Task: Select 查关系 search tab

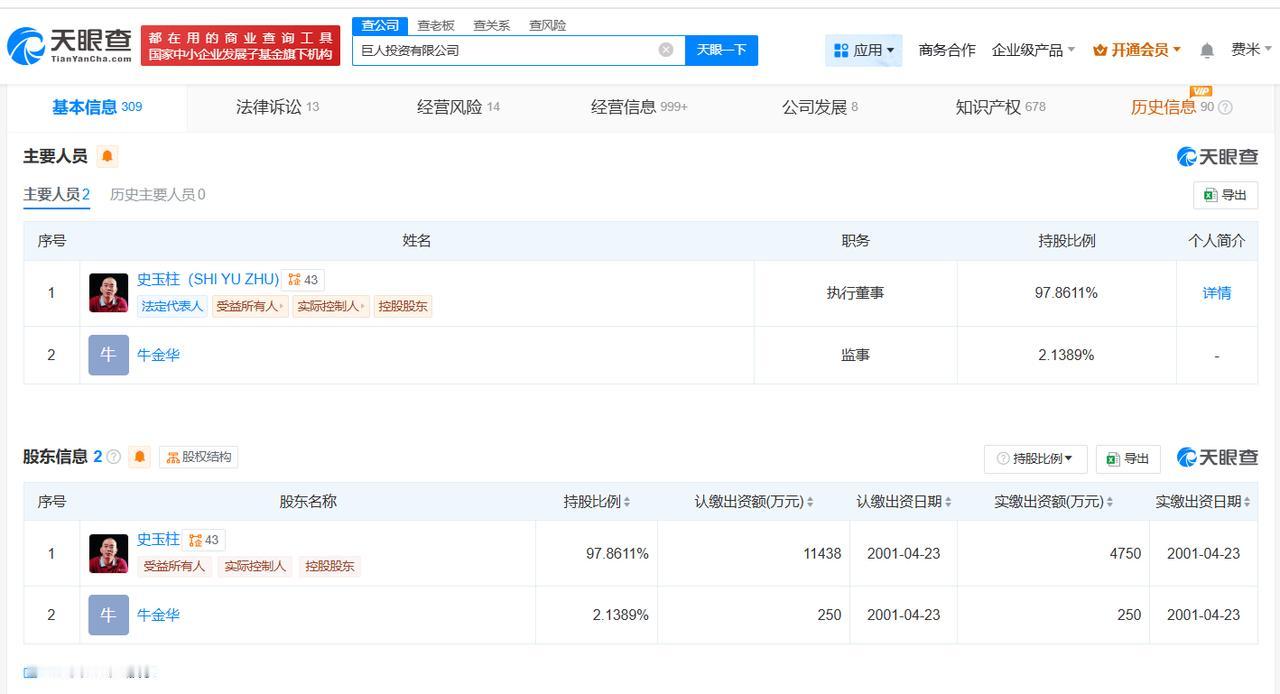Action: tap(491, 25)
